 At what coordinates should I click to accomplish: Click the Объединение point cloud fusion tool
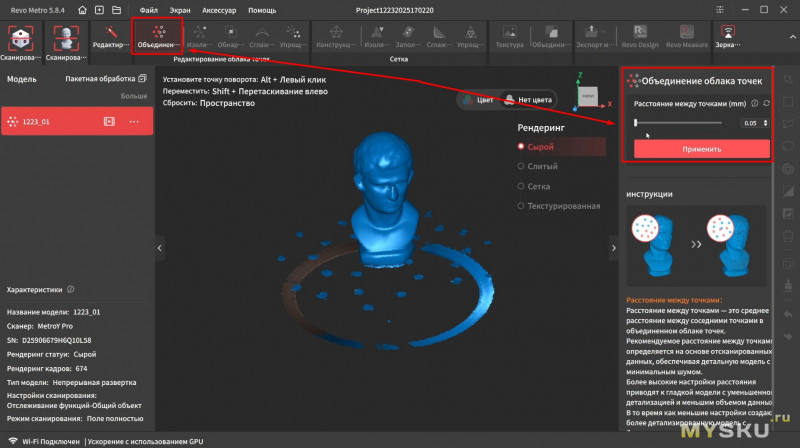157,36
